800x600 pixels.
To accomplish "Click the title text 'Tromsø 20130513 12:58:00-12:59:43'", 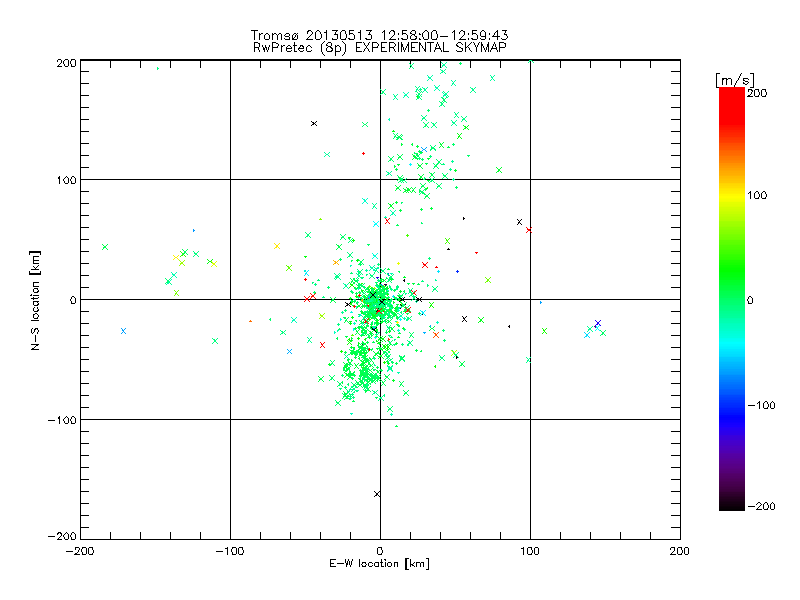I will pos(379,35).
